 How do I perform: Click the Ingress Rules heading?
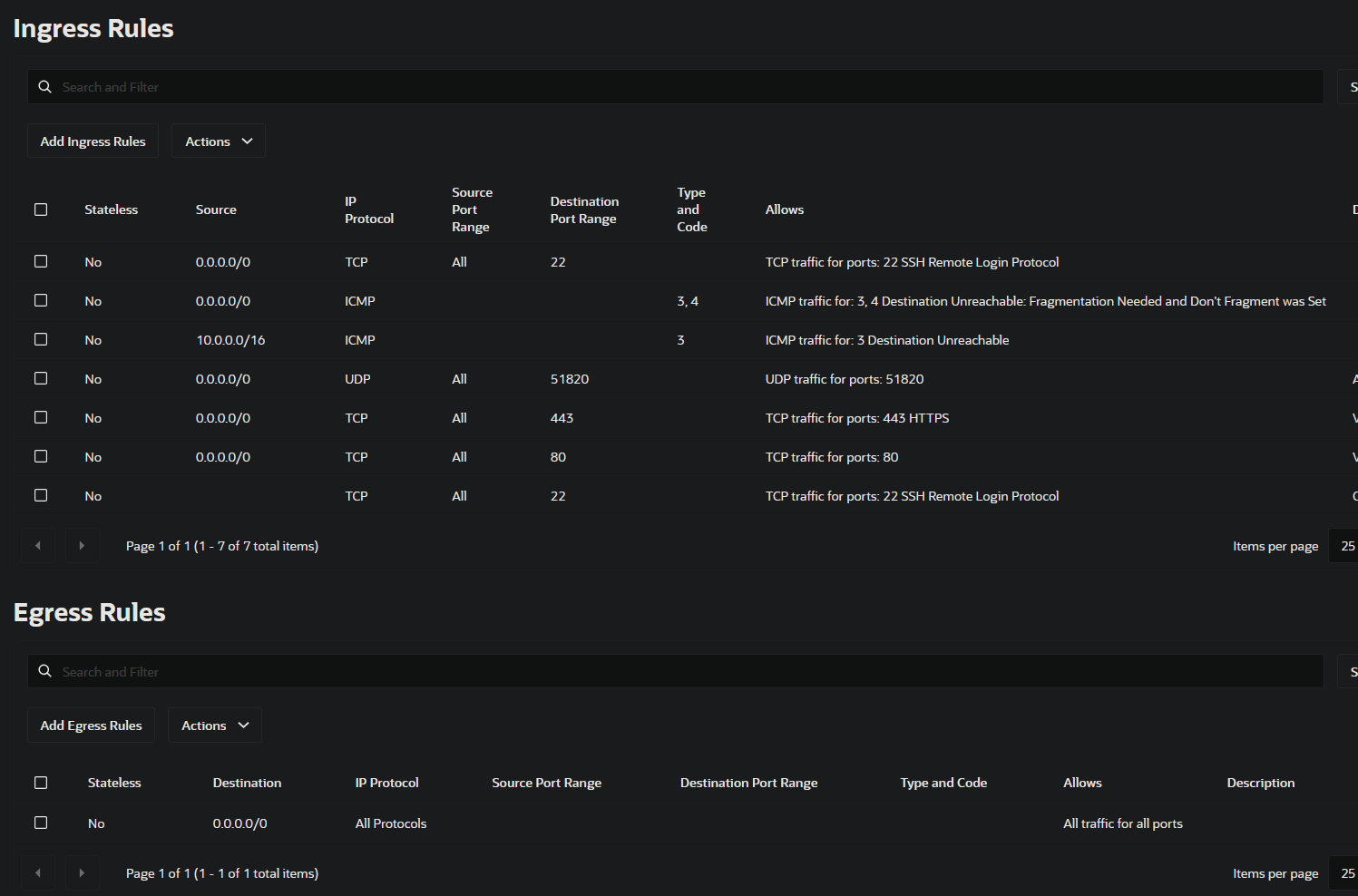(93, 29)
